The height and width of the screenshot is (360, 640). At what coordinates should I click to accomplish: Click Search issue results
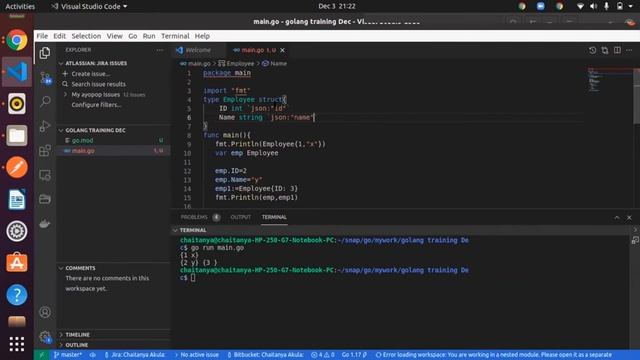click(98, 84)
